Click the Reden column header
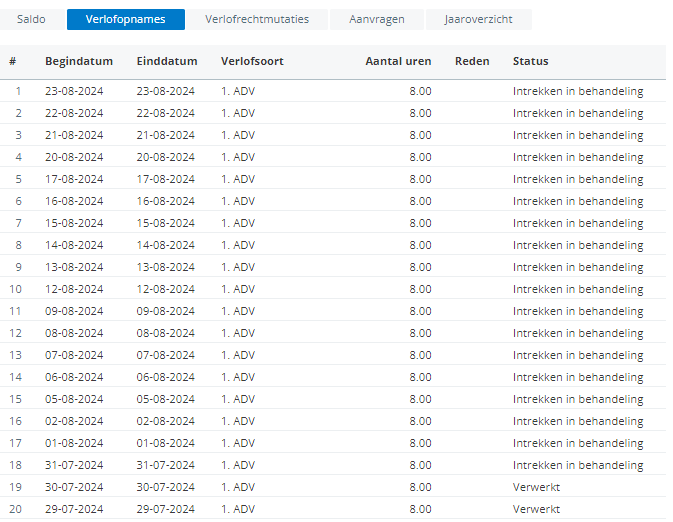Viewport: 673px width, 522px height. click(x=472, y=61)
